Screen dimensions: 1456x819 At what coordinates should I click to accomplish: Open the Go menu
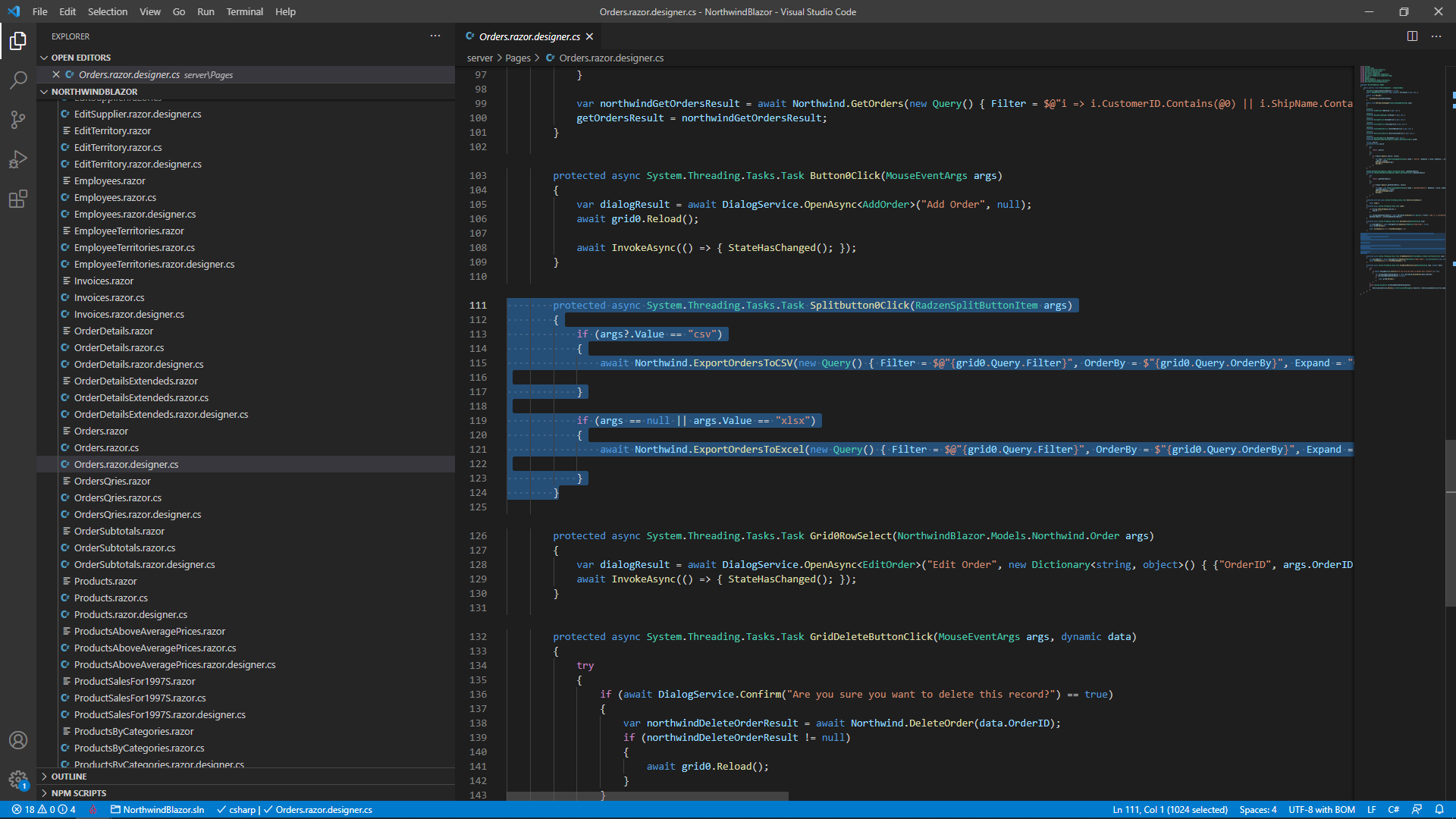tap(179, 11)
